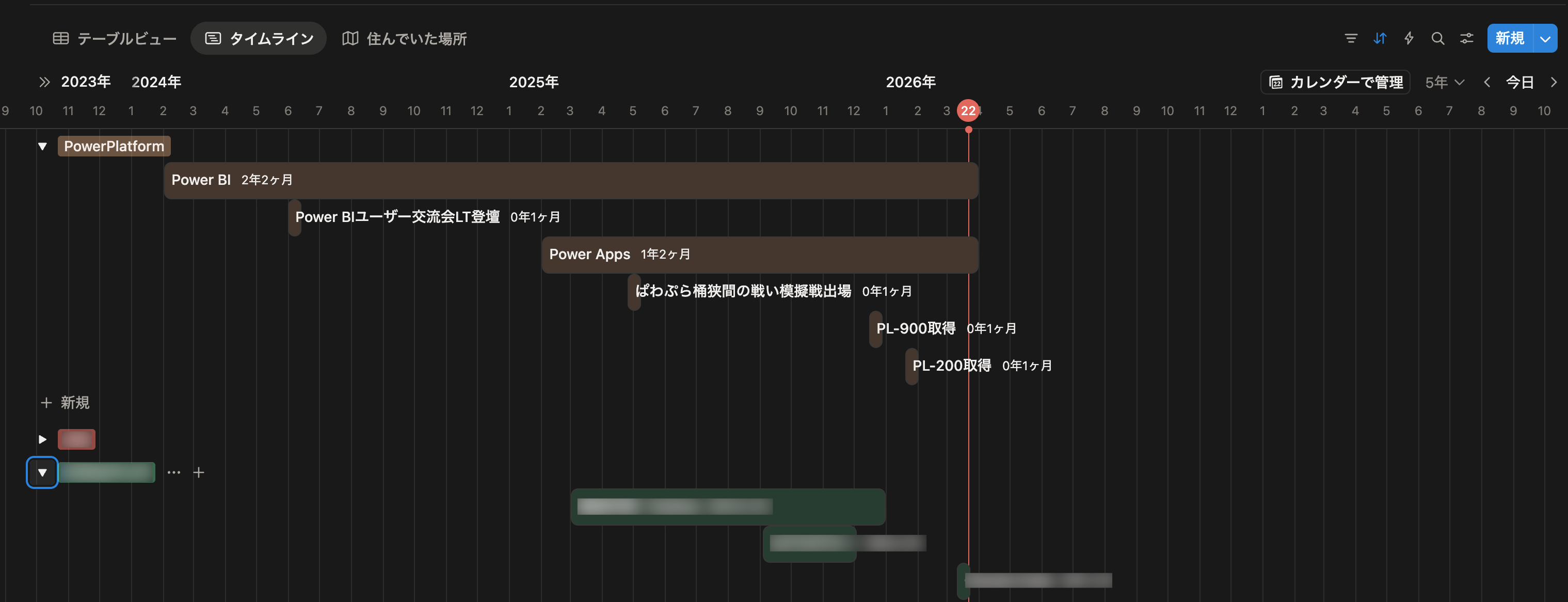The height and width of the screenshot is (602, 1568).
Task: Open the dropdown arrow beside 新規 button
Action: pyautogui.click(x=1545, y=38)
